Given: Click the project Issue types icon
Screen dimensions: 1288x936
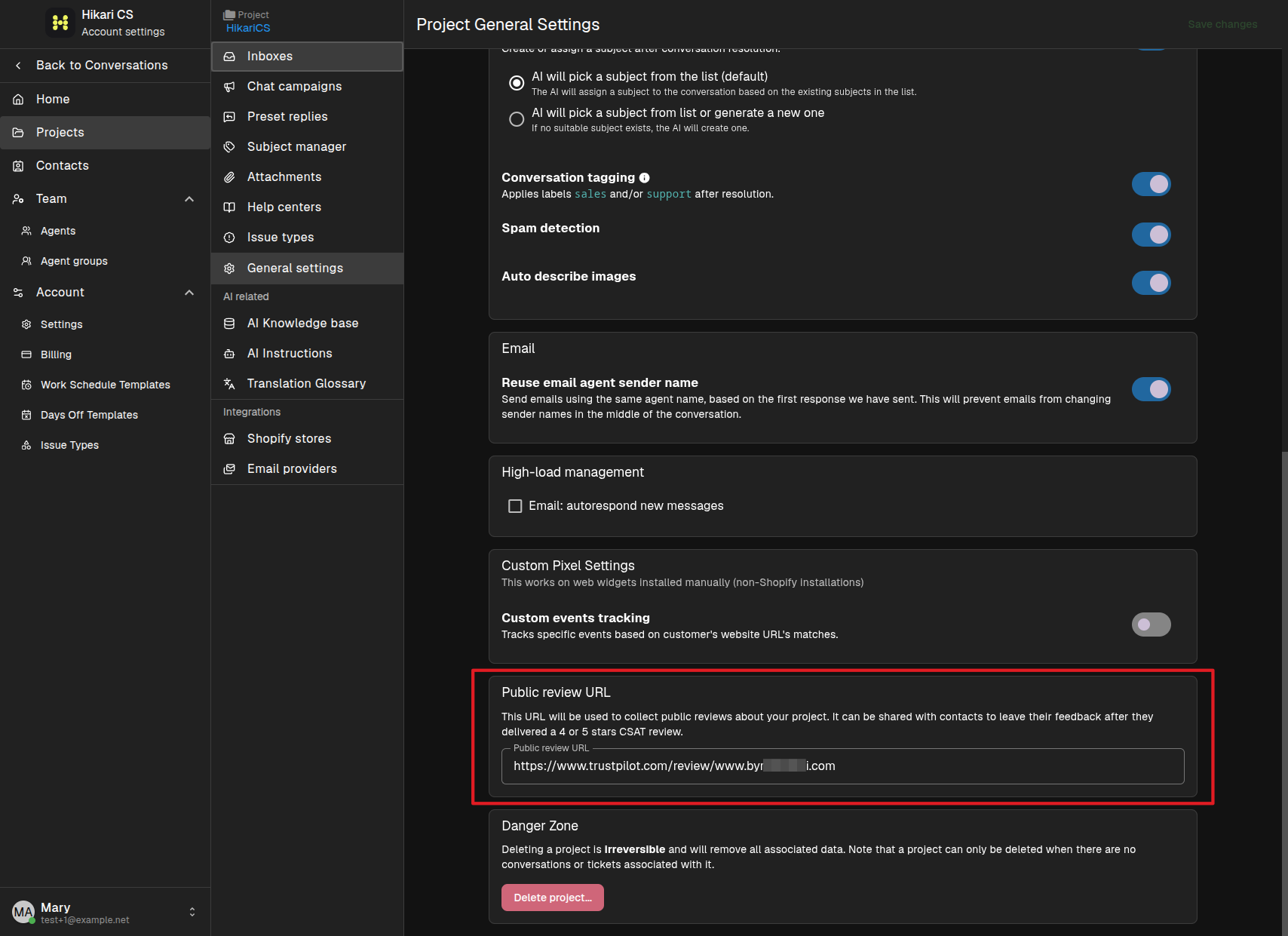Looking at the screenshot, I should [229, 238].
